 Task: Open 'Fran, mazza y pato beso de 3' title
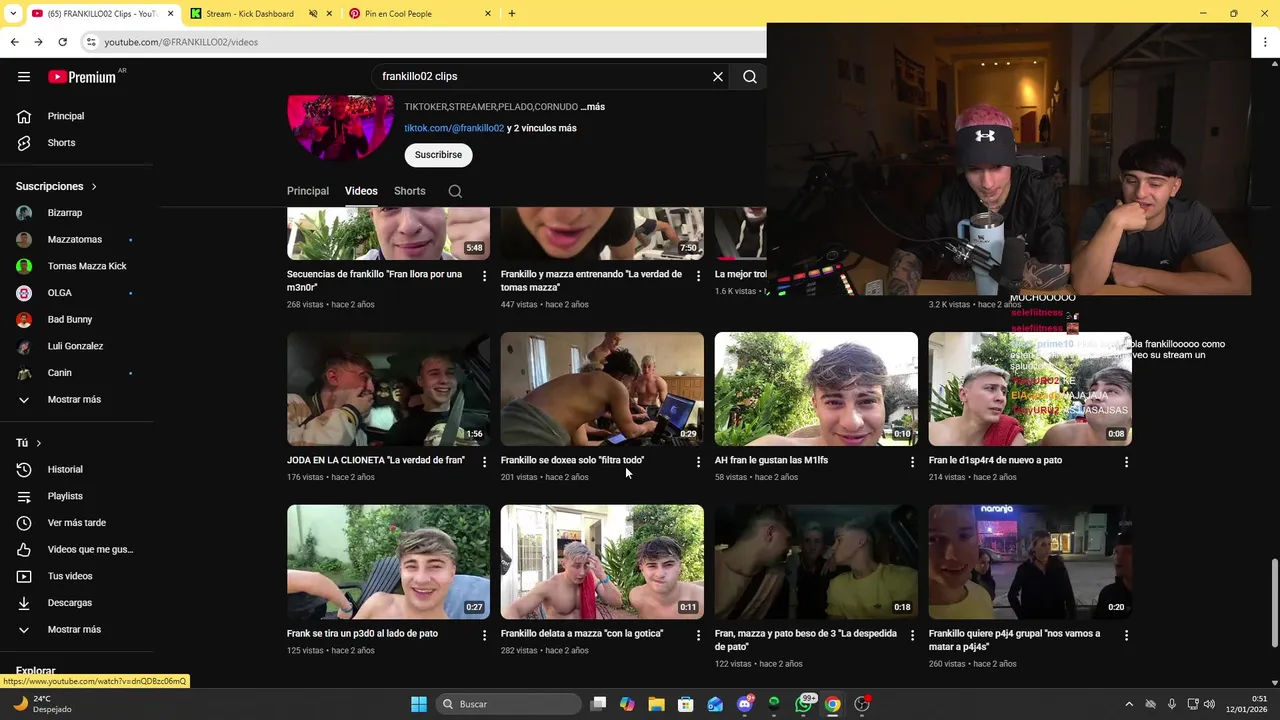(805, 640)
